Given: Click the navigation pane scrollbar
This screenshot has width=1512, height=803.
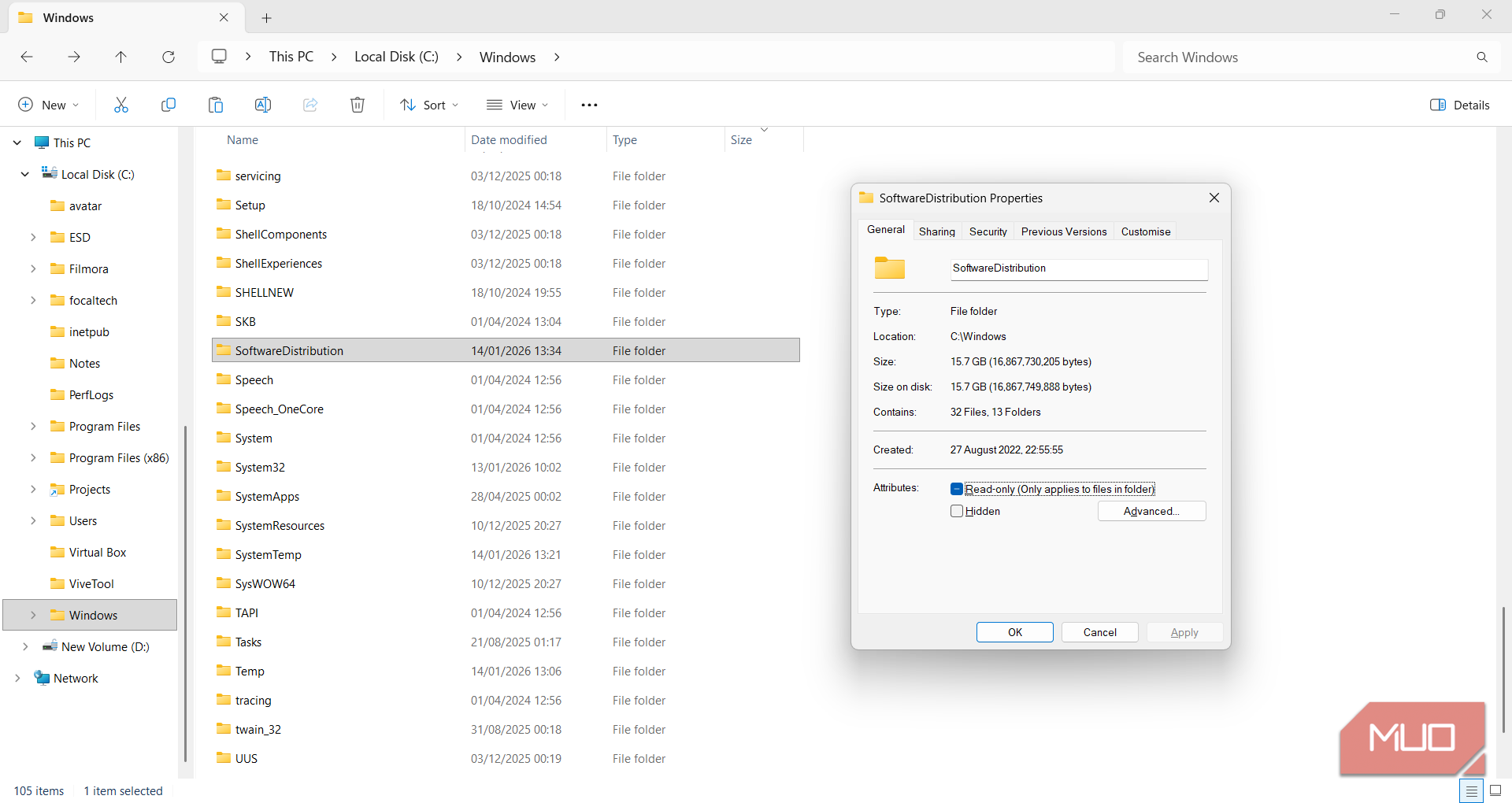Looking at the screenshot, I should [x=185, y=594].
